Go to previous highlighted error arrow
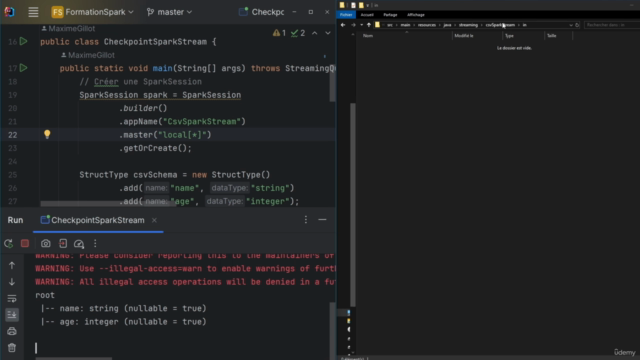Screen dimensions: 640x360 click(315, 33)
